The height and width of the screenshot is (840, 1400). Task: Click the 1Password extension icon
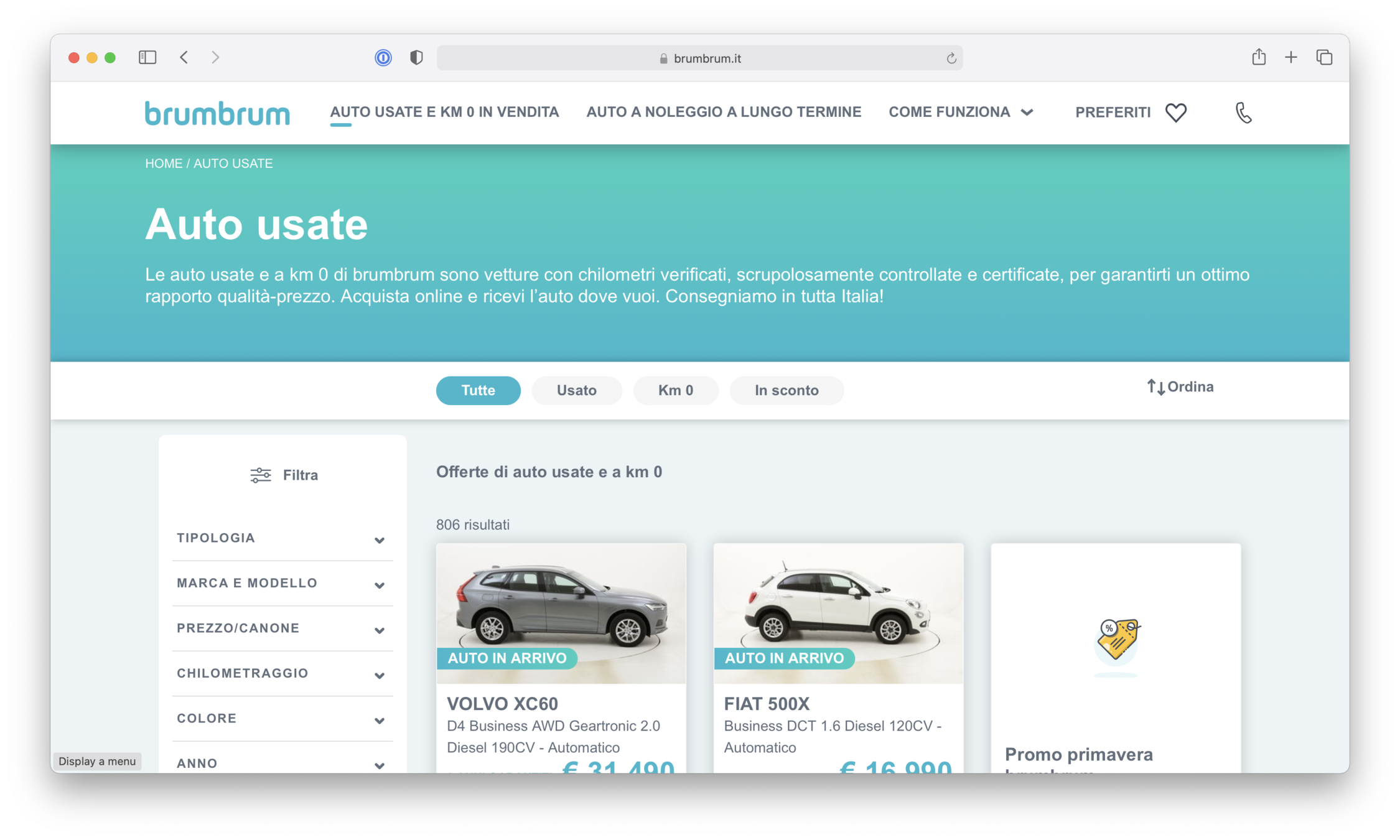383,58
